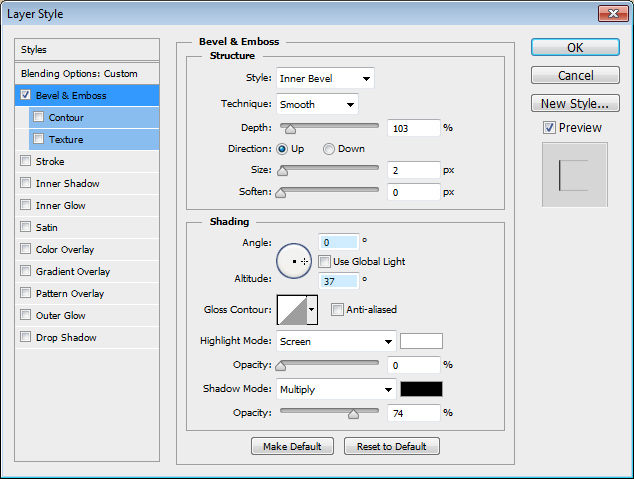Click the black Shadow Mode color swatch
This screenshot has height=479, width=634.
coord(421,389)
